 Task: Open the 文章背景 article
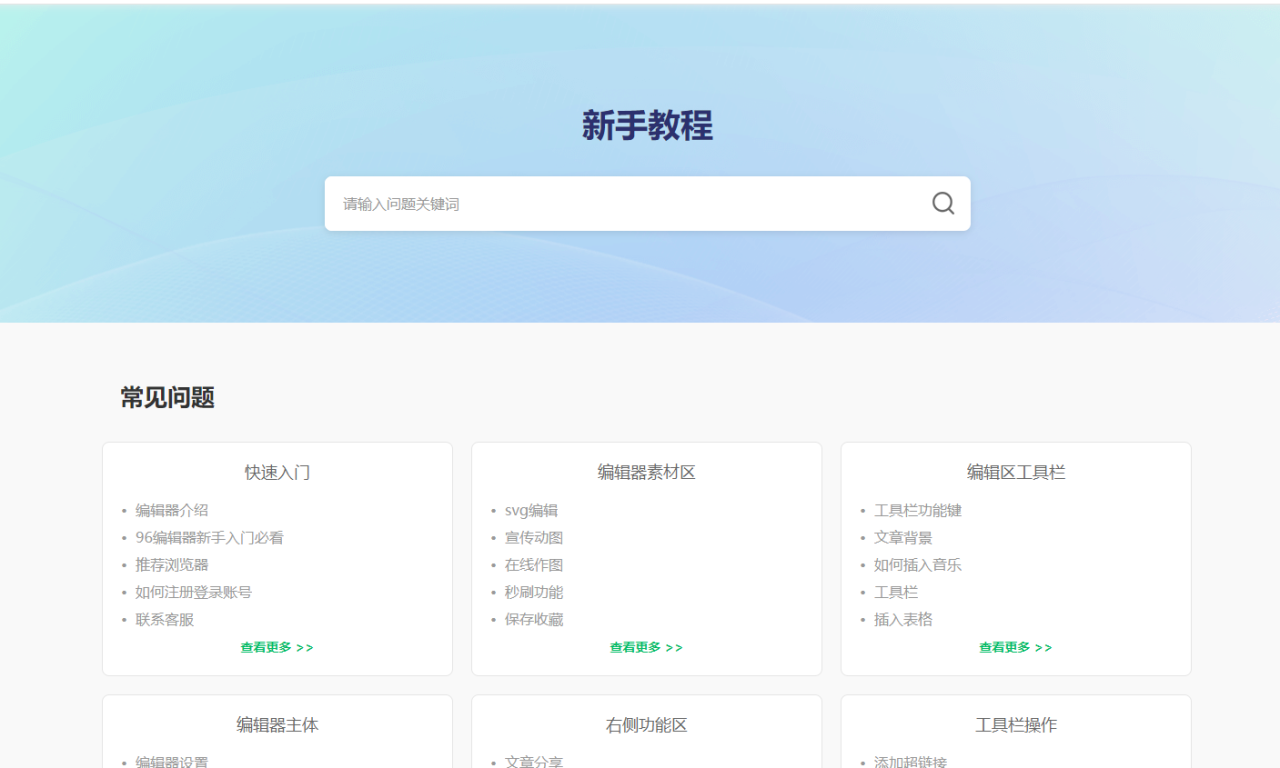click(x=903, y=538)
